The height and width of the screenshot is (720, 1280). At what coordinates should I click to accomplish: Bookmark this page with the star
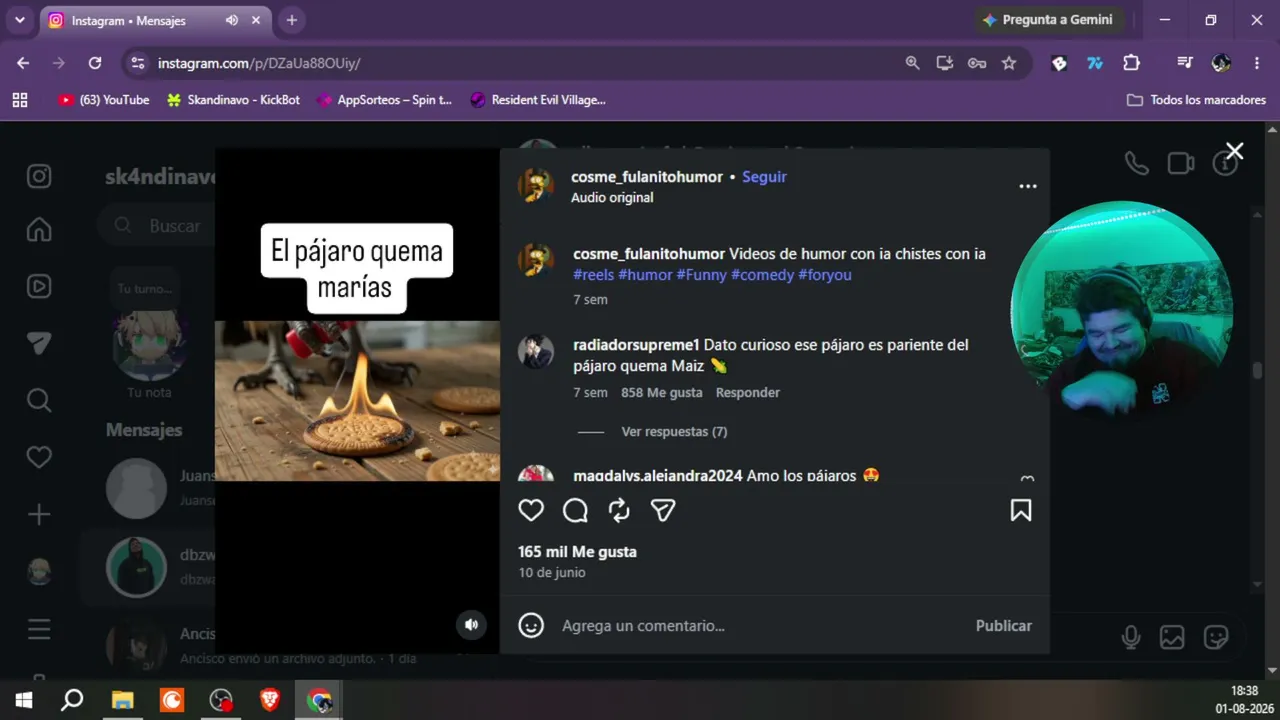click(x=1009, y=63)
